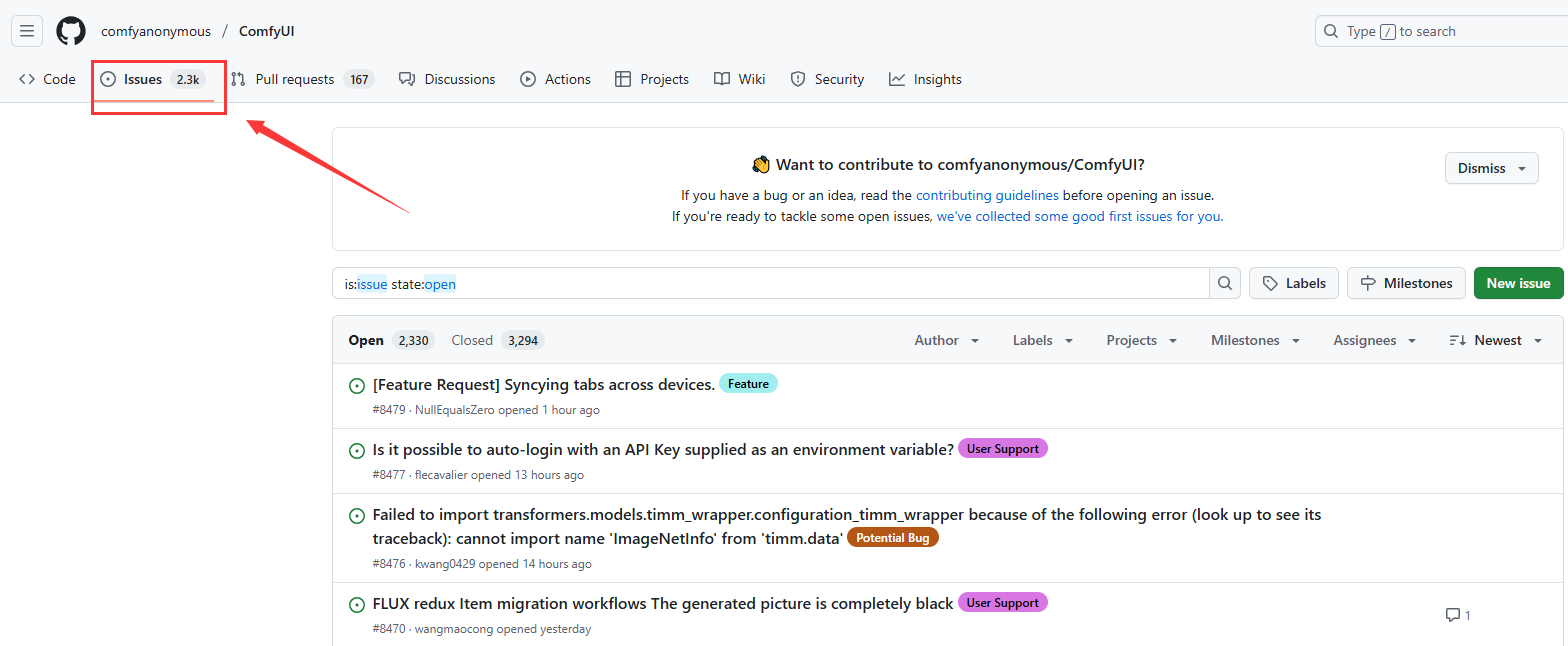1568x646 pixels.
Task: Focus the 'Type / to search' box
Action: click(x=1441, y=31)
